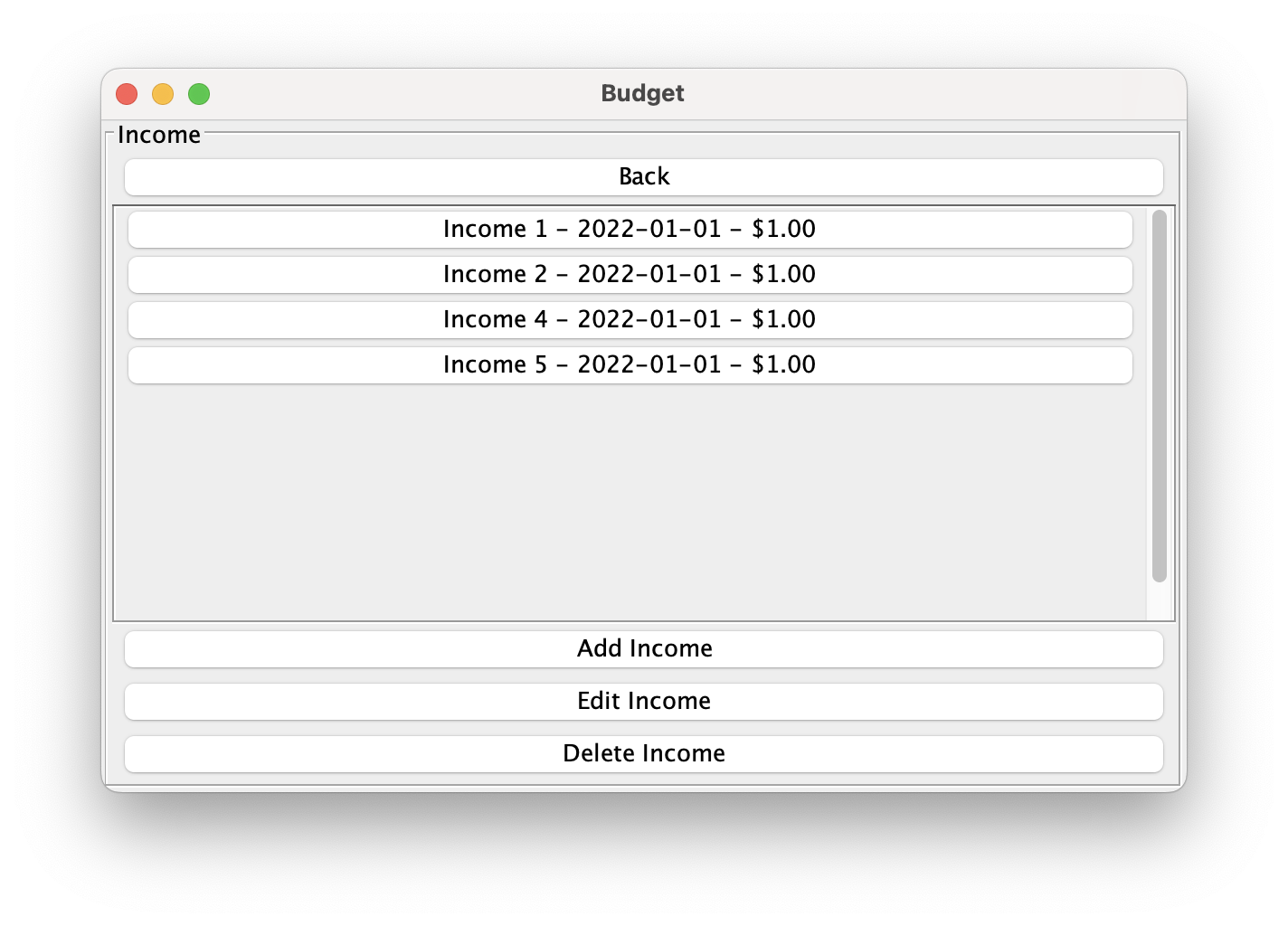Click the Delete Income button
The height and width of the screenshot is (926, 1288).
pyautogui.click(x=644, y=753)
